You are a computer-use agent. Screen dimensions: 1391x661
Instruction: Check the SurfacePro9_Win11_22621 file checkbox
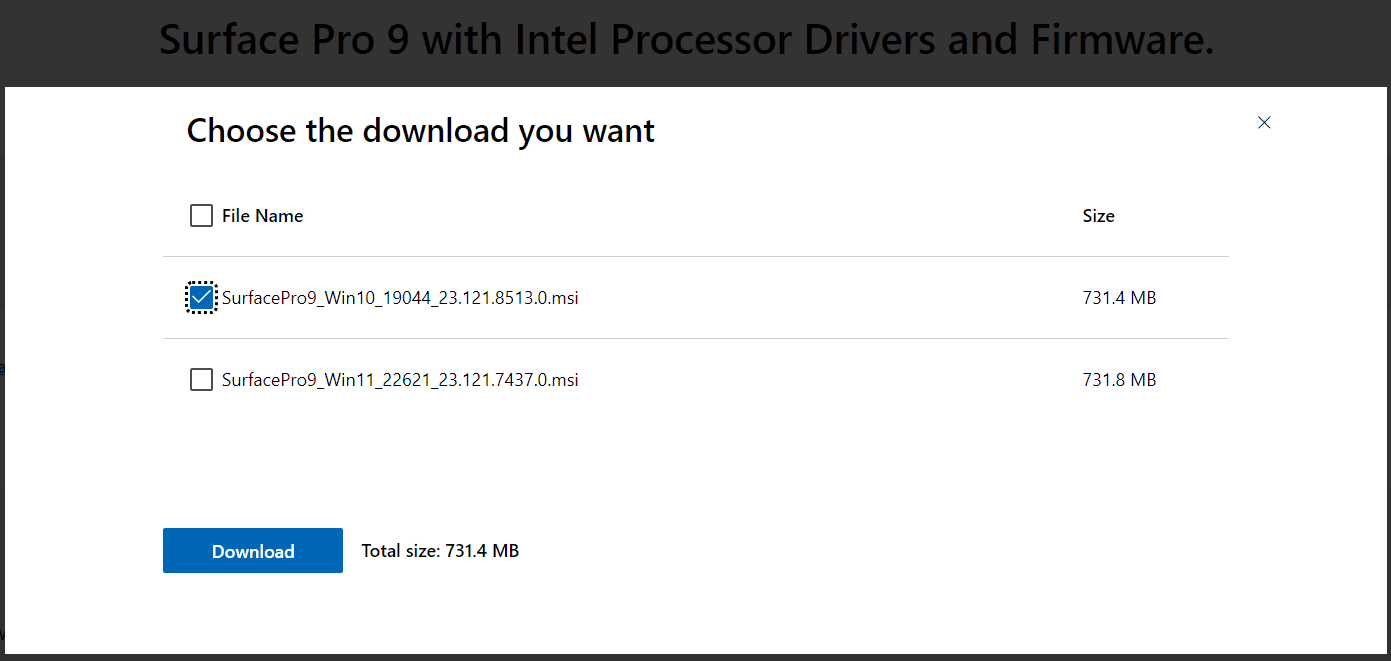[201, 380]
